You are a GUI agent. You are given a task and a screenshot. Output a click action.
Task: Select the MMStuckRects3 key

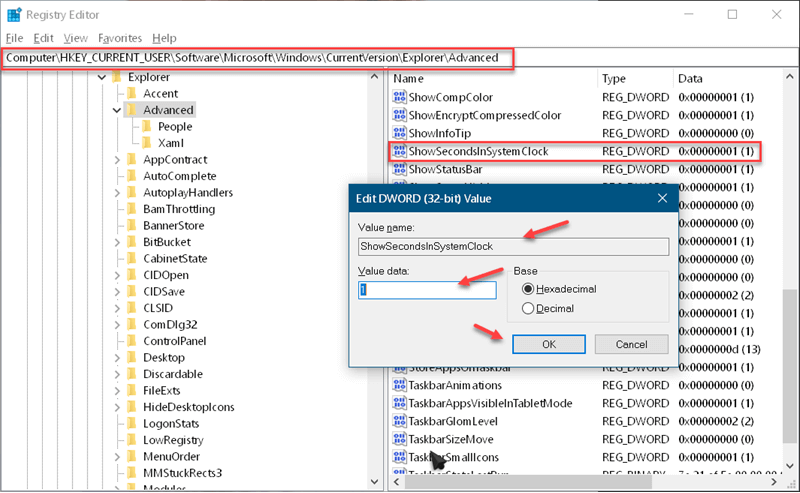point(182,473)
